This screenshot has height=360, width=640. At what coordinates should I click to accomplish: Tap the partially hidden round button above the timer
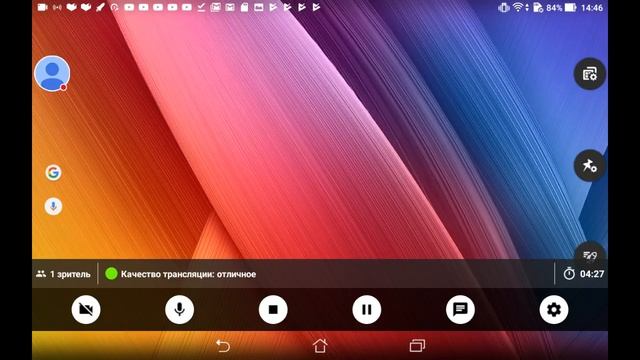tap(589, 251)
